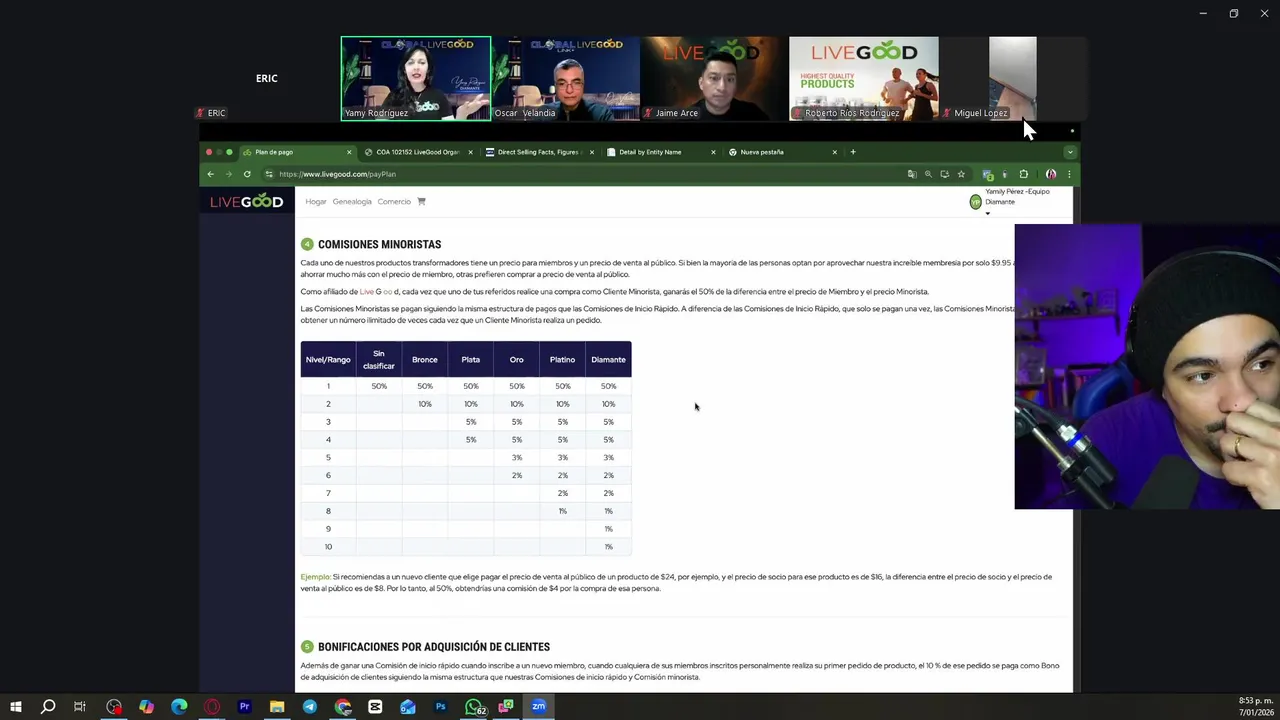The width and height of the screenshot is (1280, 720).
Task: Open the Outlook mail icon on taskbar
Action: pyautogui.click(x=408, y=707)
